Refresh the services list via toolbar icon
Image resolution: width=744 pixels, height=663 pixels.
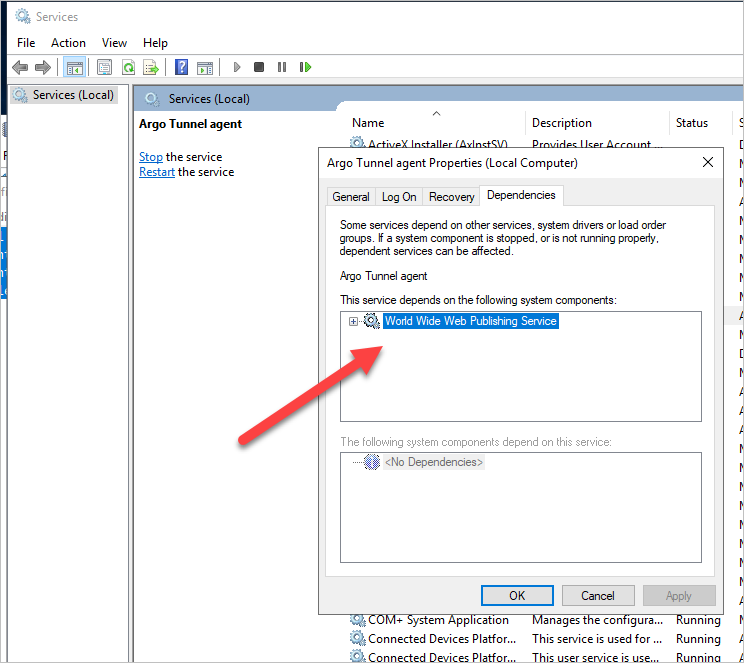(x=128, y=67)
